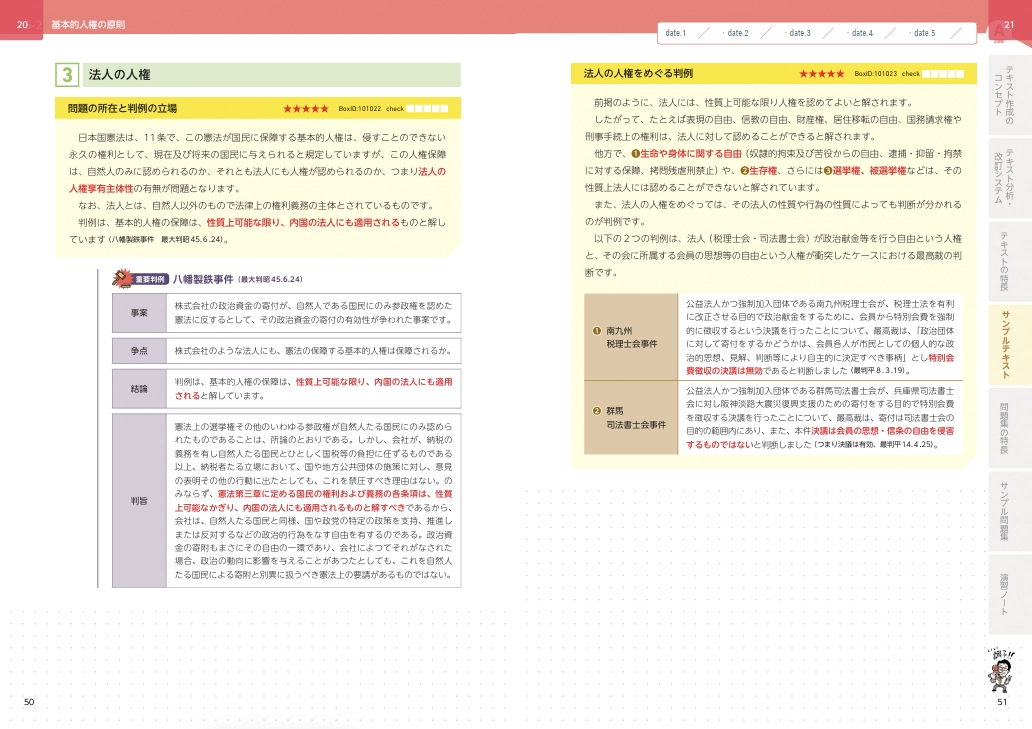Screen dimensions: 1032x729
Task: Select the 争点 row label
Action: 139,351
